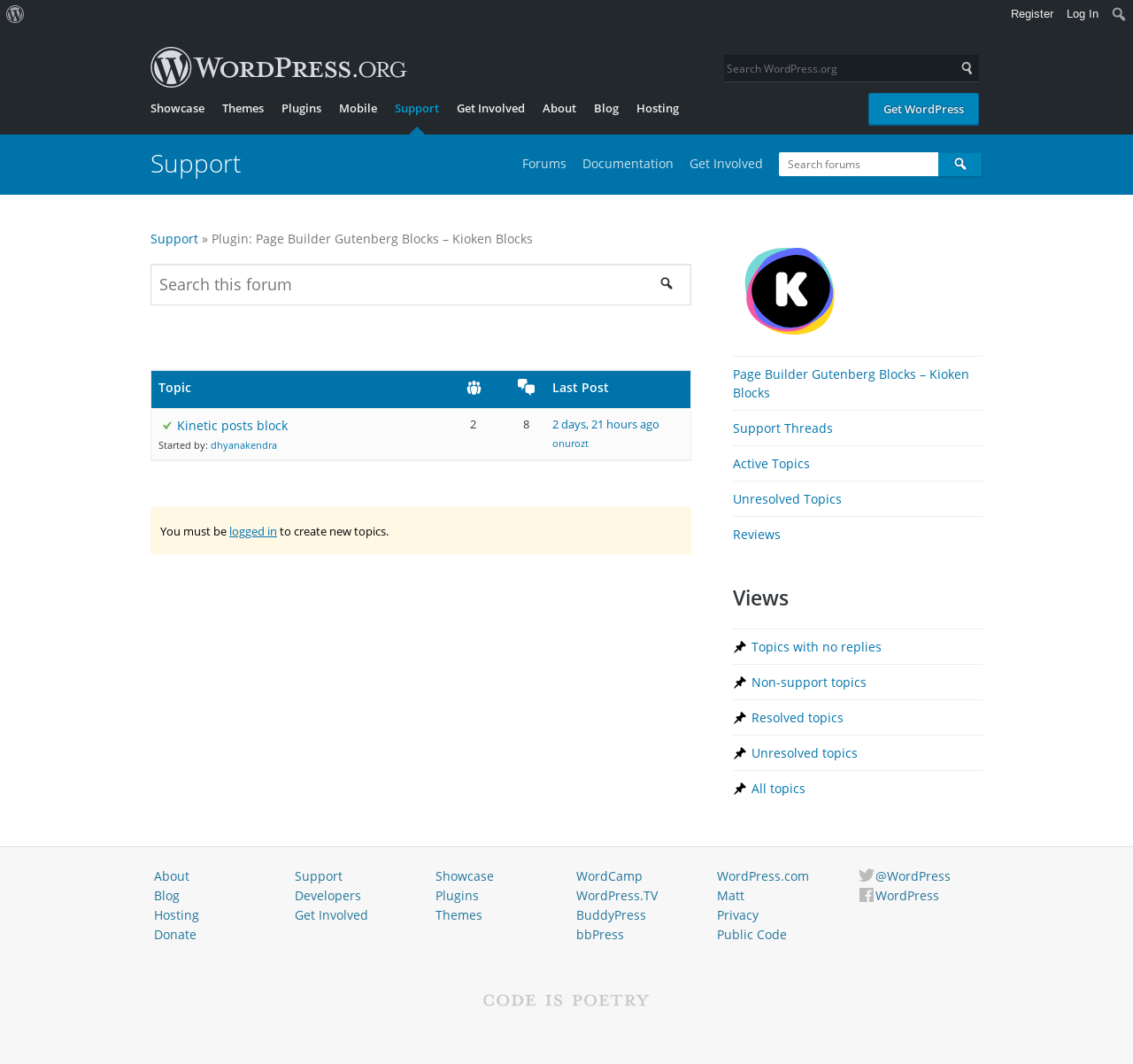Open the Matt footer link

pyautogui.click(x=730, y=896)
